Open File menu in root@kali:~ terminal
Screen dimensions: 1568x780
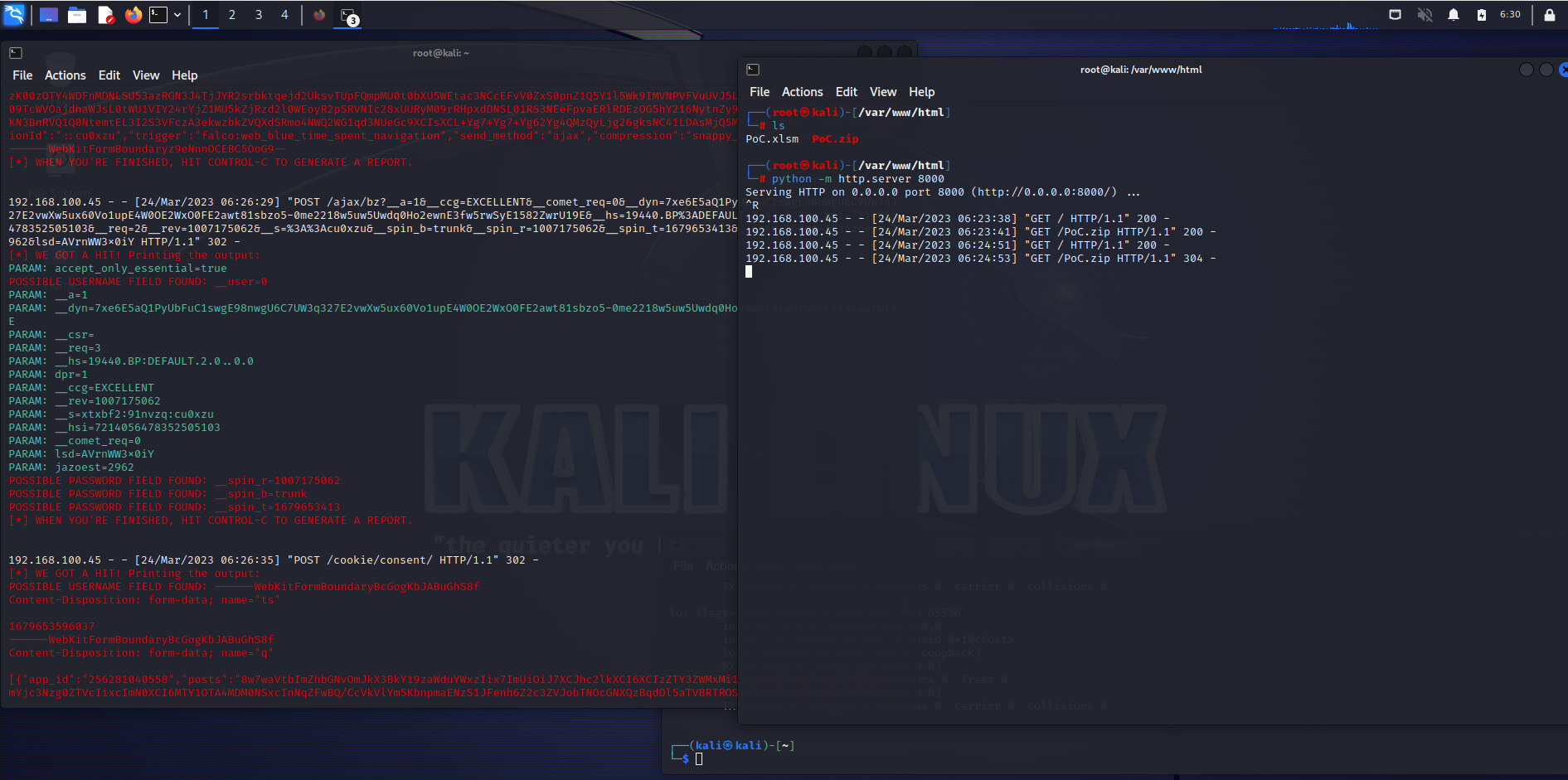pyautogui.click(x=22, y=75)
